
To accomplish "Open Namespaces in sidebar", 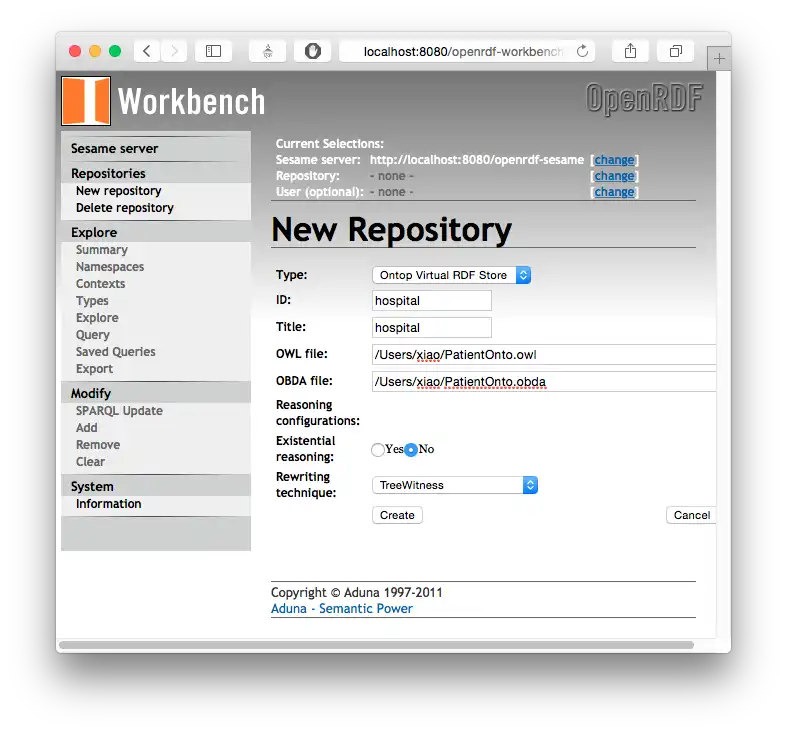I will tap(110, 267).
